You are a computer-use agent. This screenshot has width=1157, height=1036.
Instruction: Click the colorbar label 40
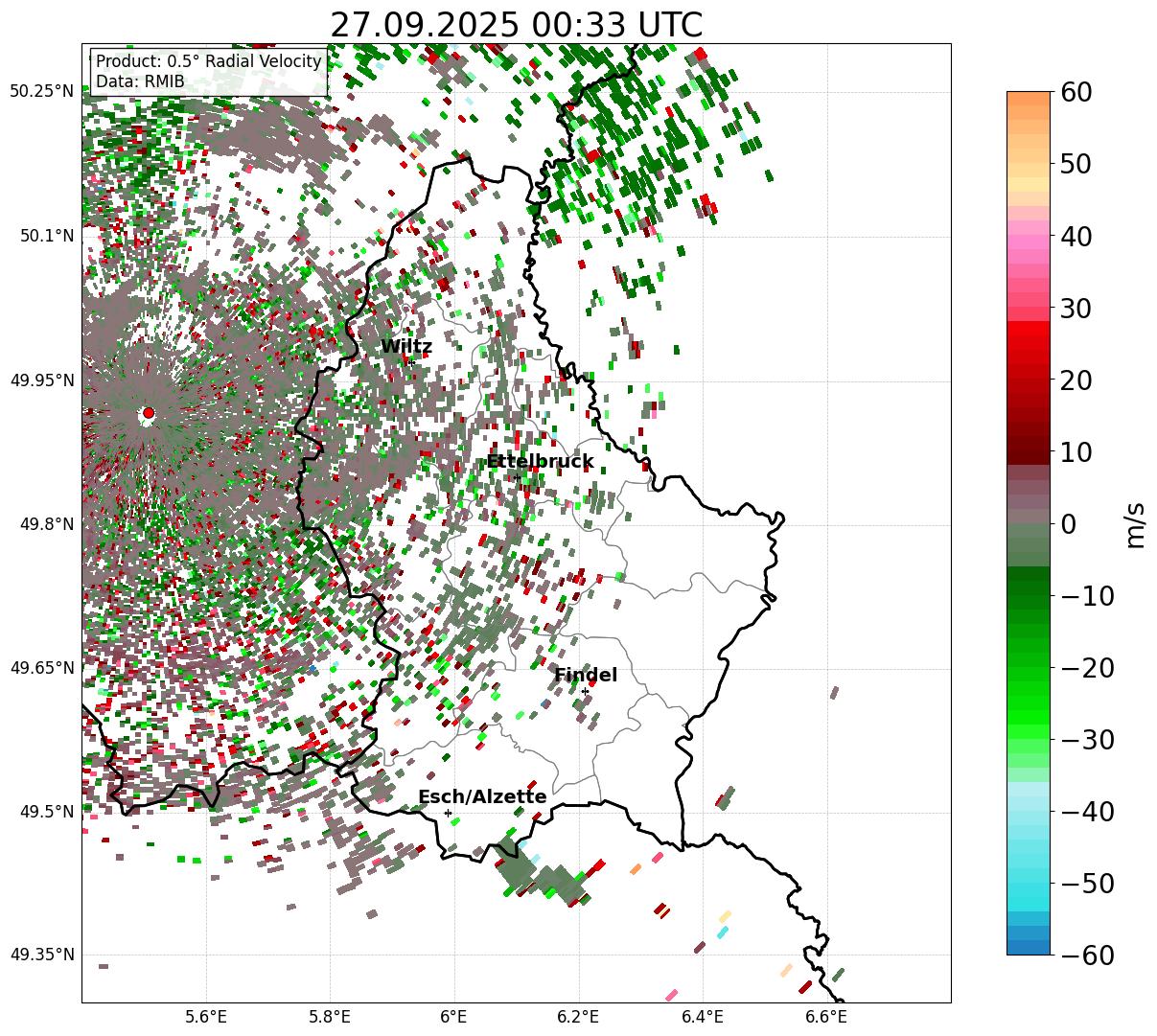click(x=1076, y=236)
